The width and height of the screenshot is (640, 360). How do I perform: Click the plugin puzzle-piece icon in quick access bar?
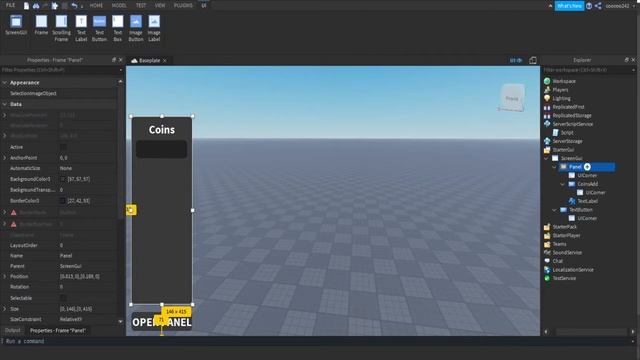pos(55,6)
